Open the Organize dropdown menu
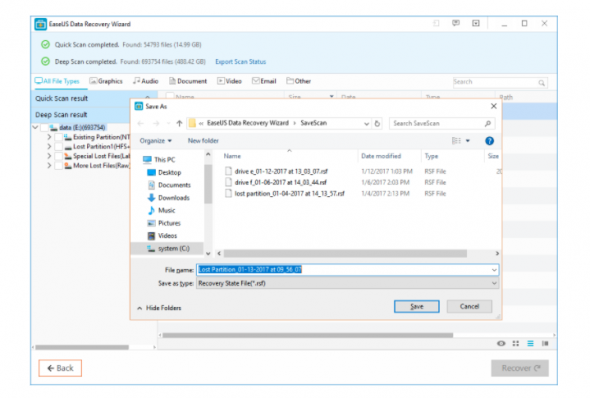The image size is (590, 398). 156,141
